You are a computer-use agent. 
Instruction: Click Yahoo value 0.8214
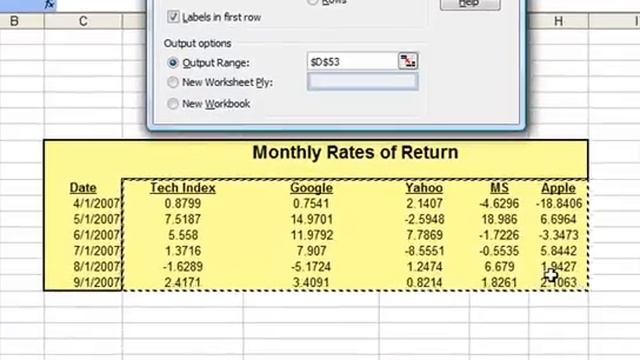click(x=424, y=282)
